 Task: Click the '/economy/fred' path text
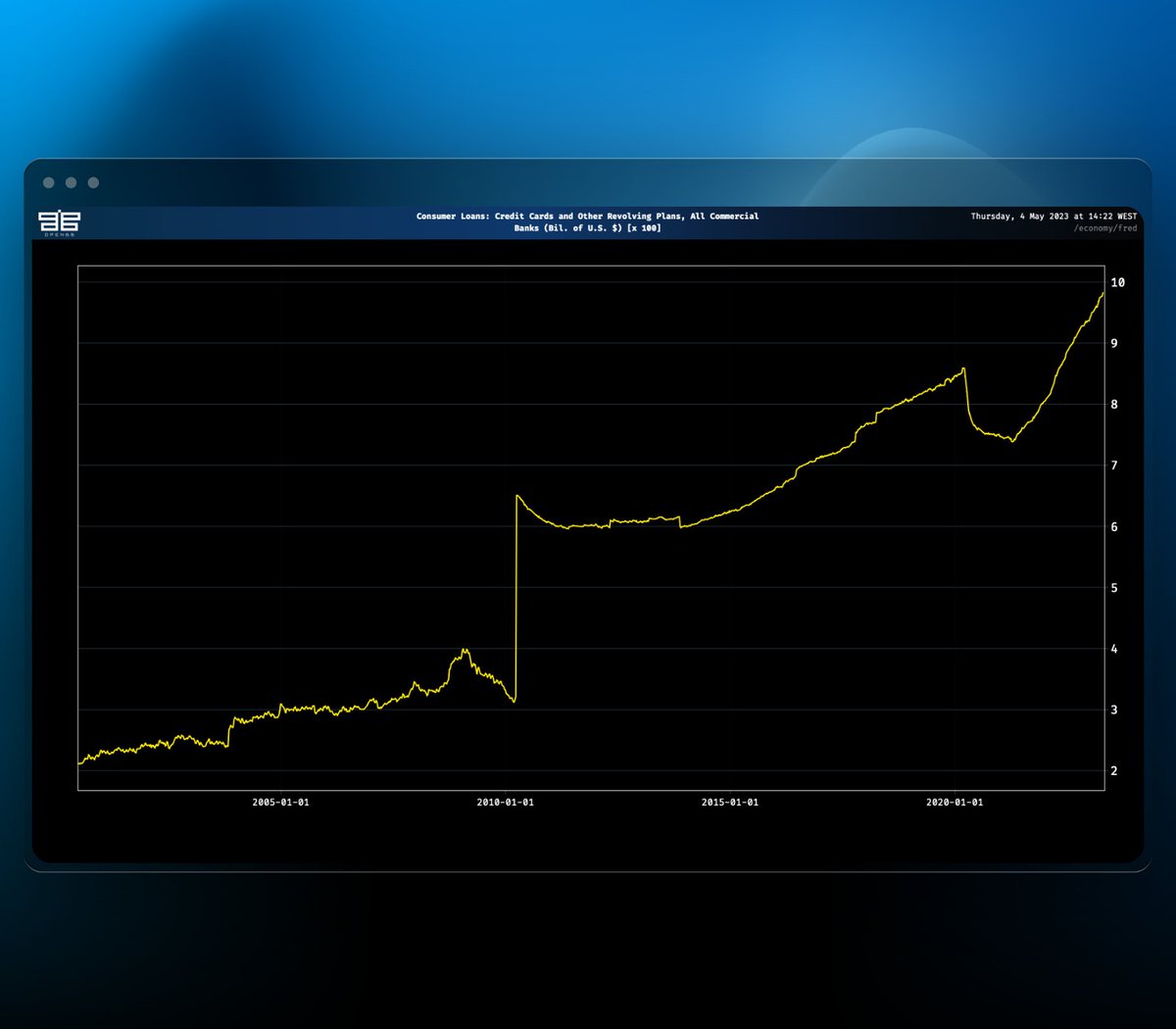(1105, 228)
